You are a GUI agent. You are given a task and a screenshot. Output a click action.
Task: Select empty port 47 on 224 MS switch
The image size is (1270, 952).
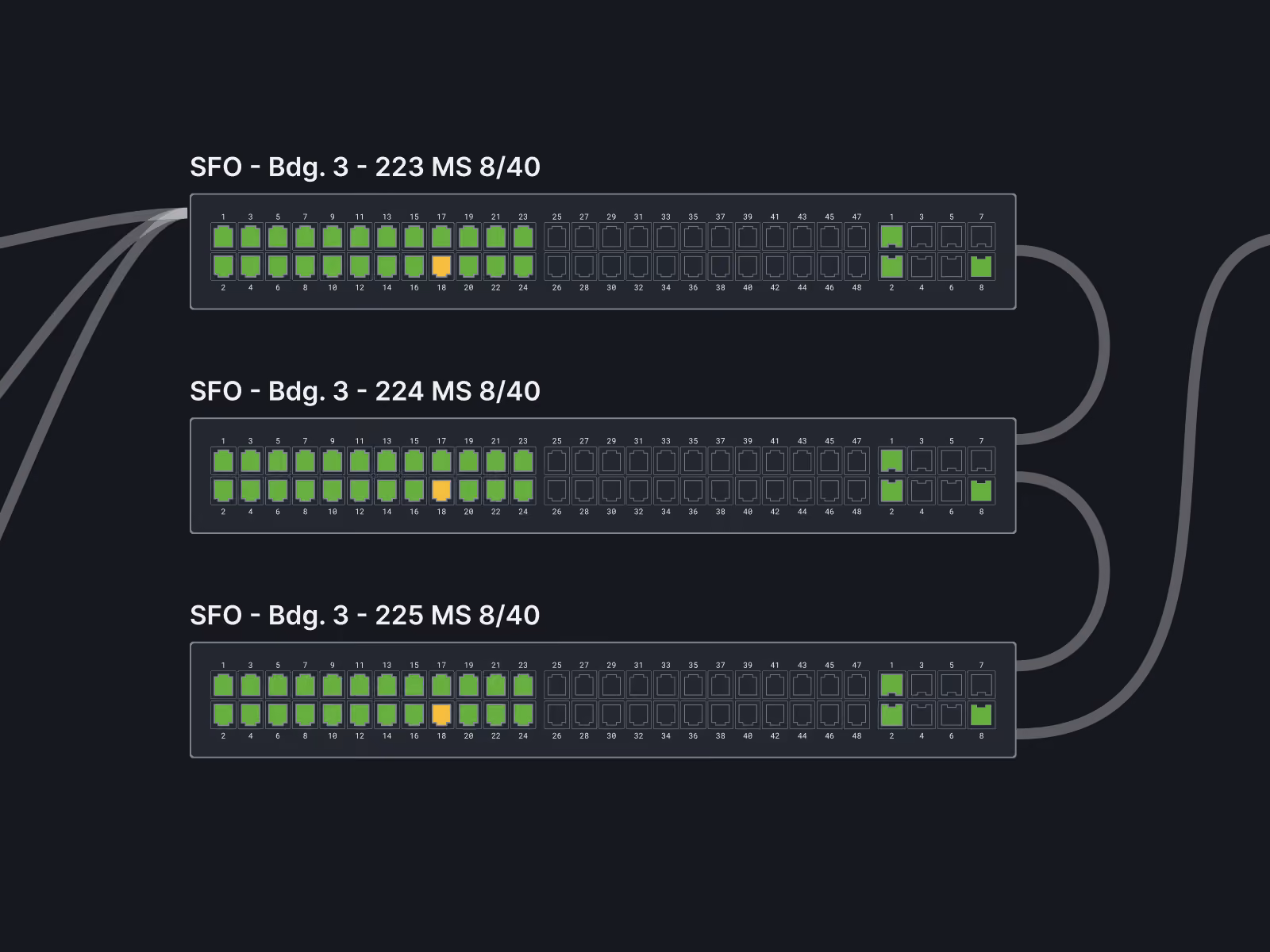coord(856,461)
